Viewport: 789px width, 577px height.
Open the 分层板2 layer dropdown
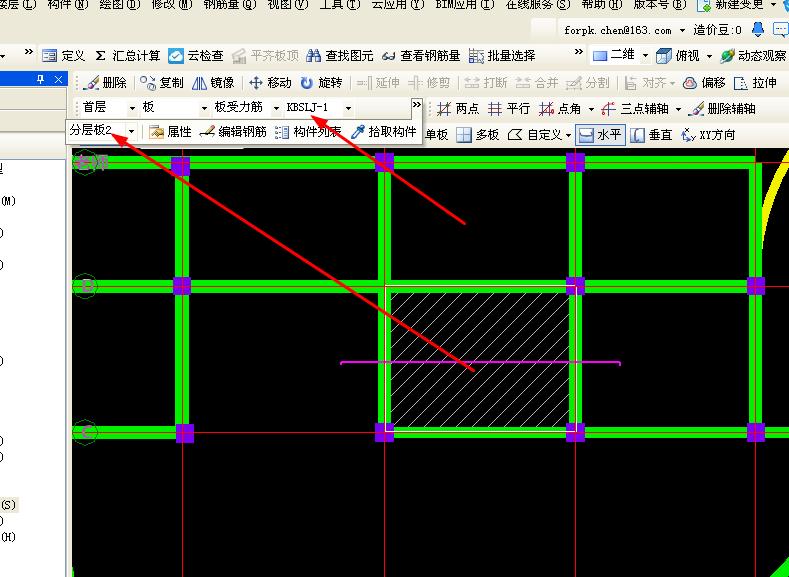[132, 132]
